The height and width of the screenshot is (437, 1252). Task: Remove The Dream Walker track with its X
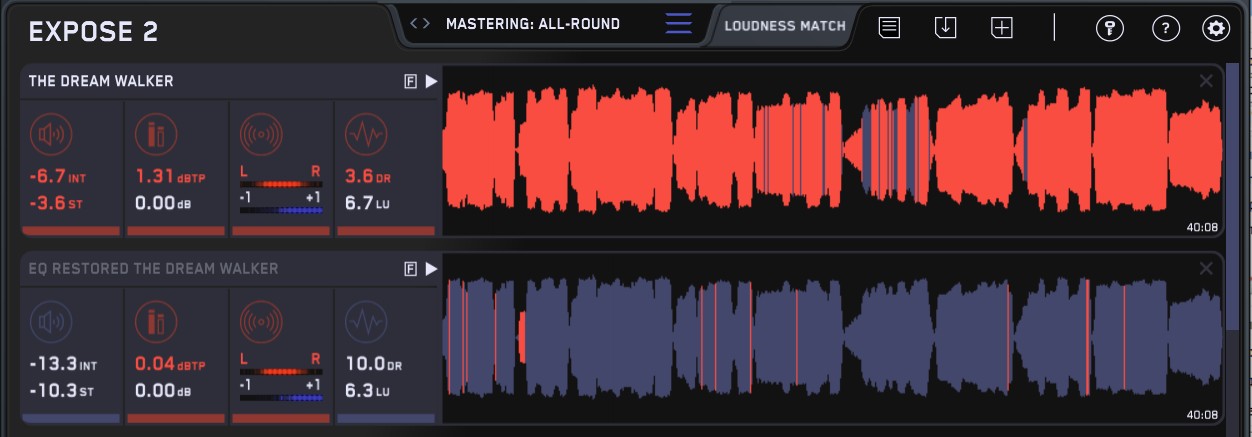click(1206, 81)
